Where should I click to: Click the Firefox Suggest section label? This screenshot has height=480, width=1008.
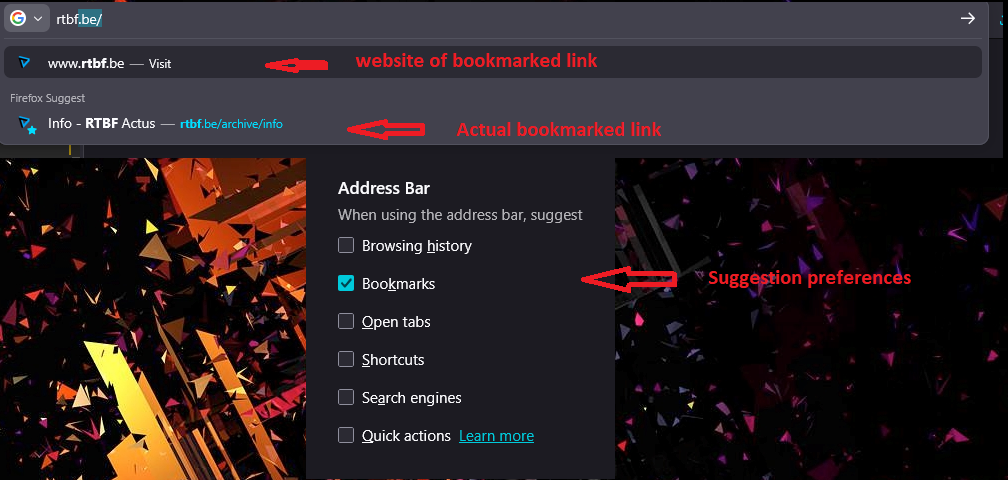48,98
